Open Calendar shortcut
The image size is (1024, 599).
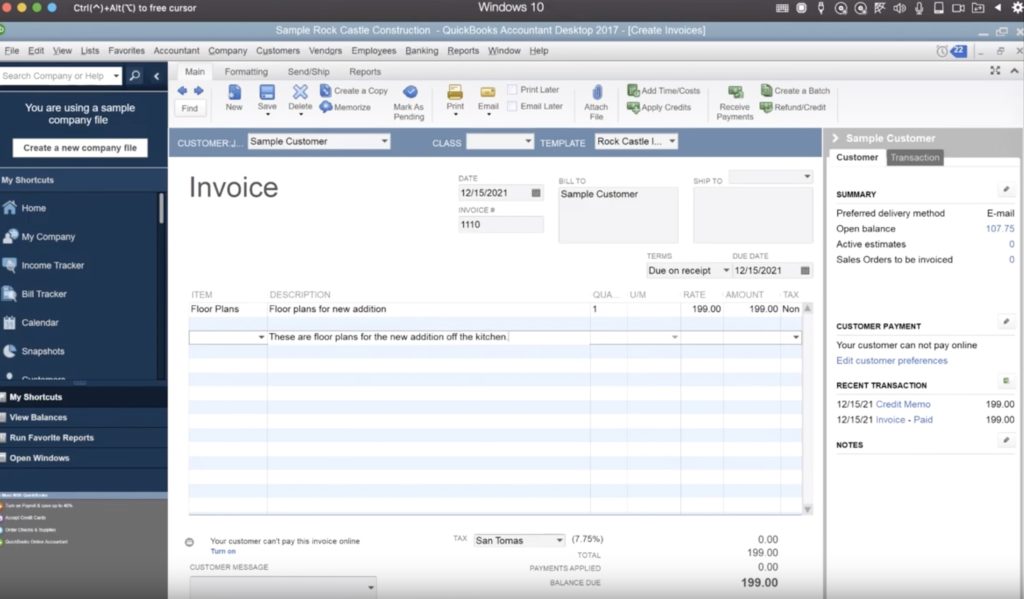(31, 323)
